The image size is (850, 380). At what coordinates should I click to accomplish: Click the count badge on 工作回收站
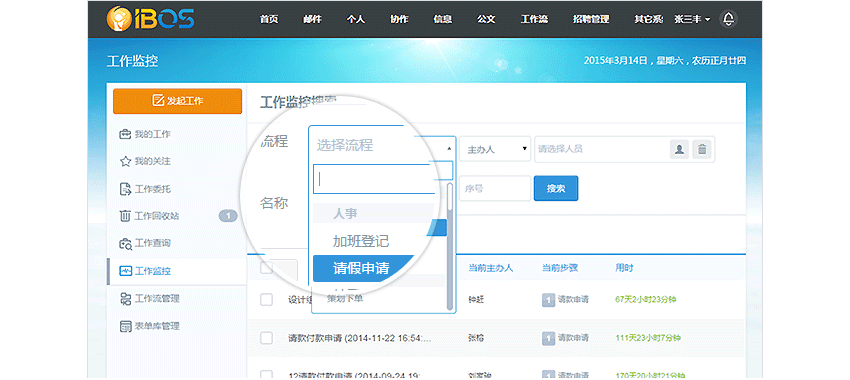[228, 216]
